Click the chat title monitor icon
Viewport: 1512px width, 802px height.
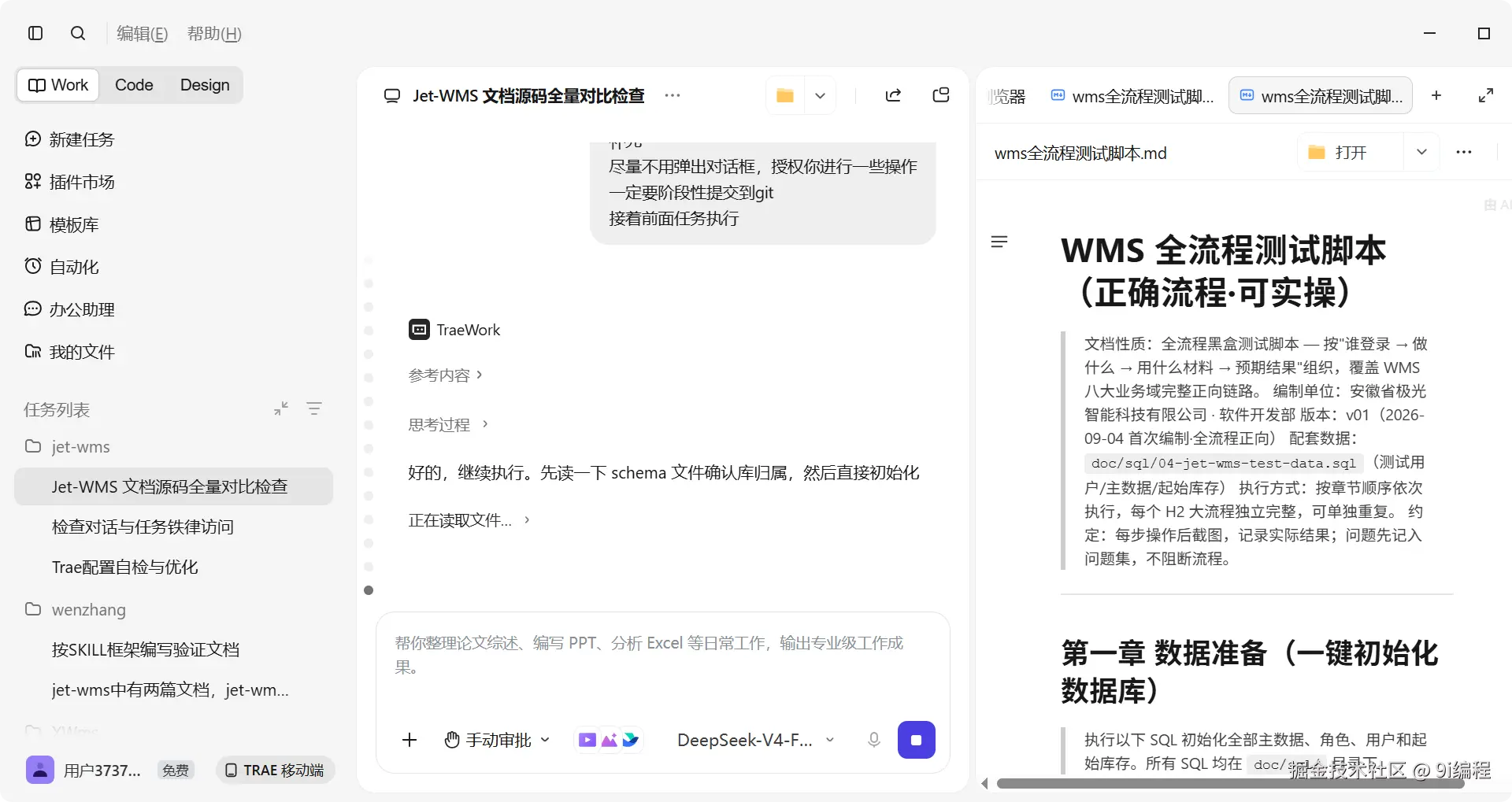tap(392, 96)
